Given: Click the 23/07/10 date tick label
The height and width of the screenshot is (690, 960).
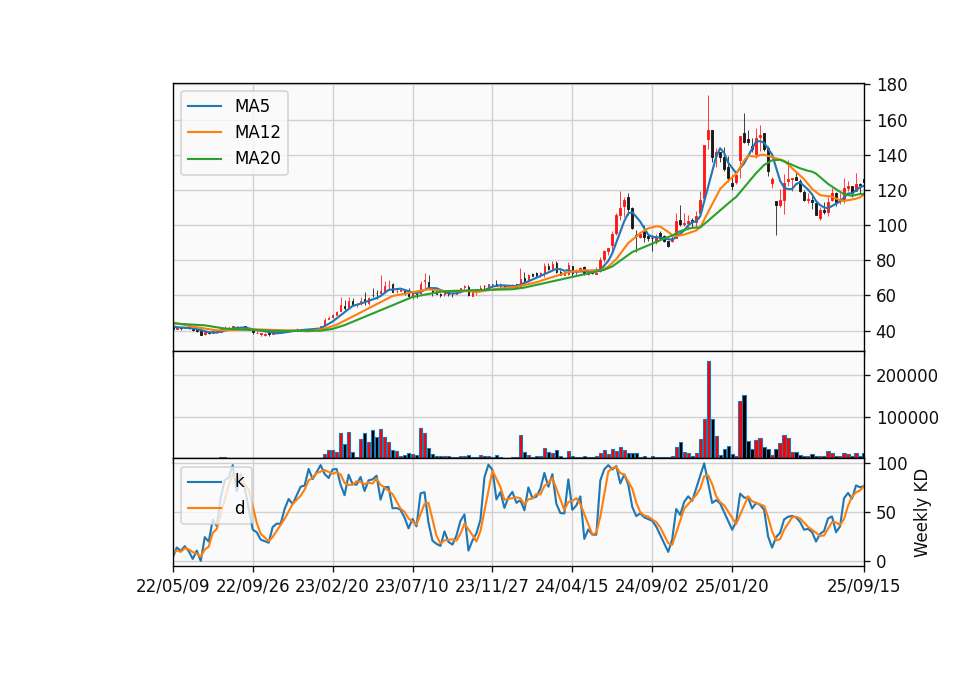Looking at the screenshot, I should (412, 586).
